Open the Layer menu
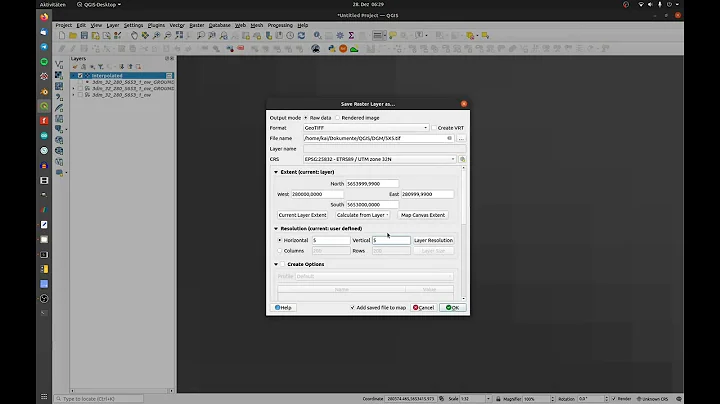 [x=113, y=25]
